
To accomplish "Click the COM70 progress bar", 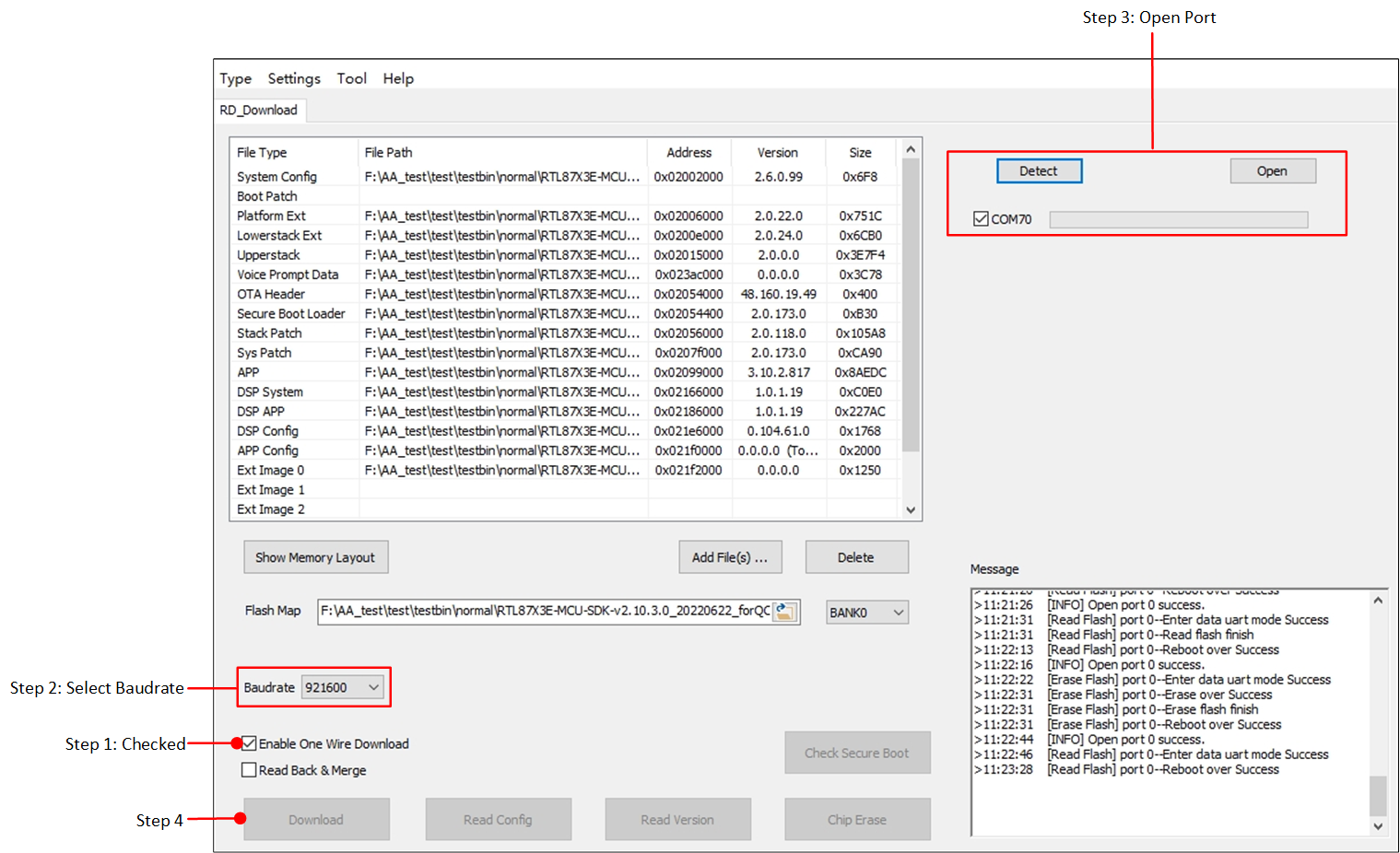I will click(1179, 219).
